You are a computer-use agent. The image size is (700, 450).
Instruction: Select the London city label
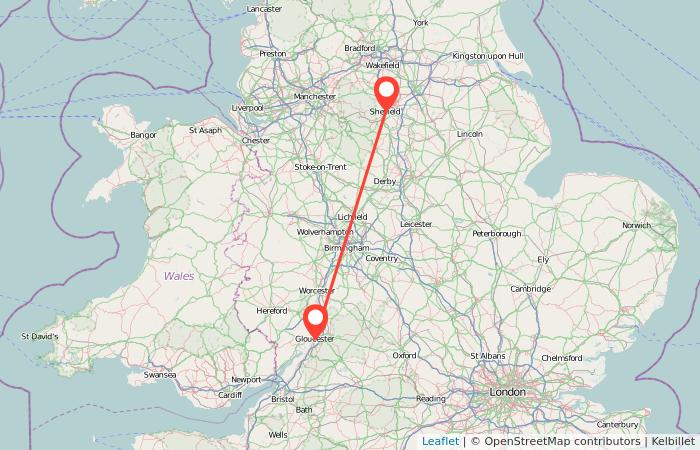[x=508, y=392]
